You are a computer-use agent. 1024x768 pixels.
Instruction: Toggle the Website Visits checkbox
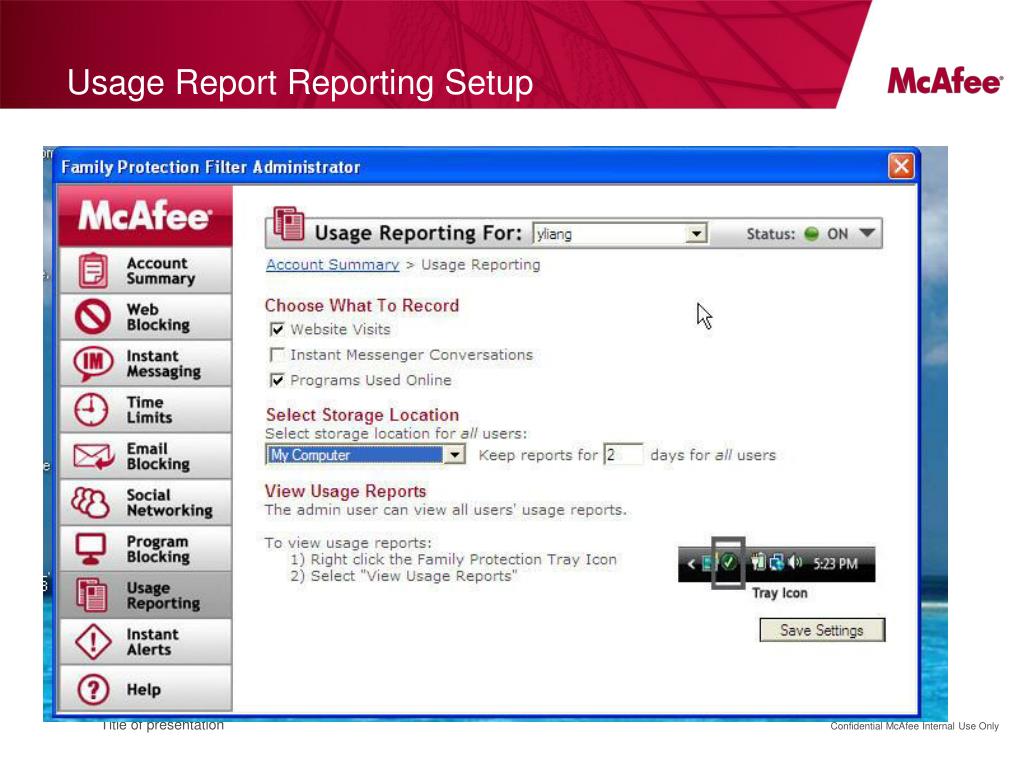click(277, 329)
